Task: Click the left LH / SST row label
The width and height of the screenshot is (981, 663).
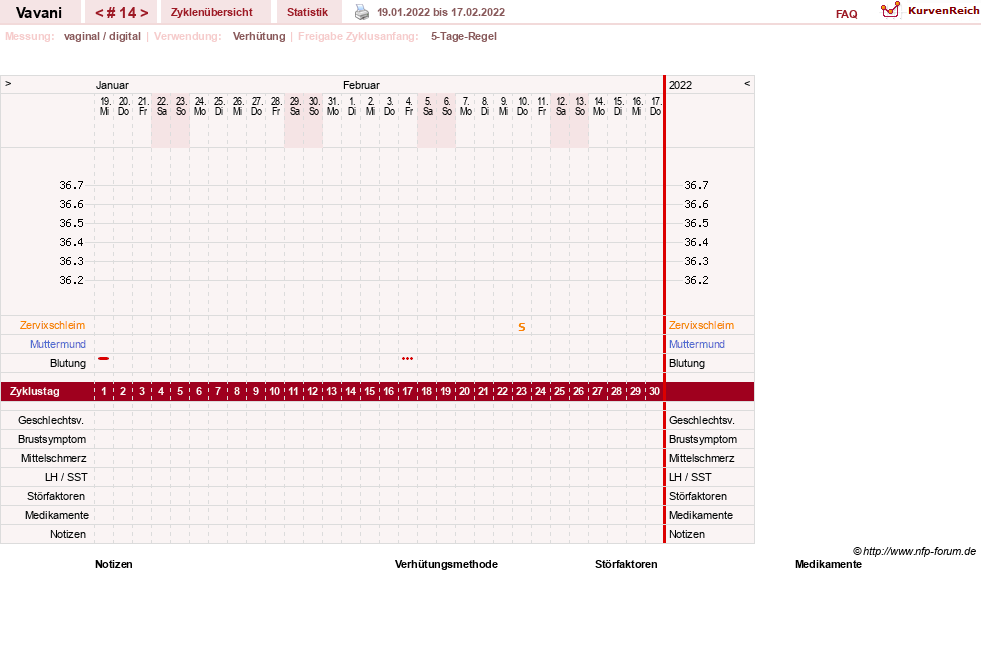Action: coord(66,477)
